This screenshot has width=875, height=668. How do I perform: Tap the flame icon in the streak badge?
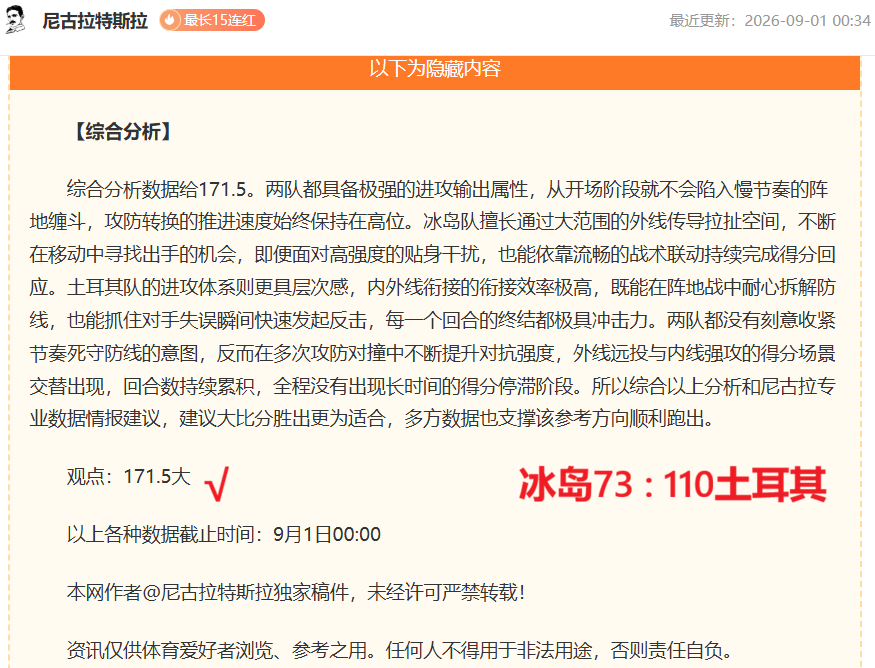[170, 21]
